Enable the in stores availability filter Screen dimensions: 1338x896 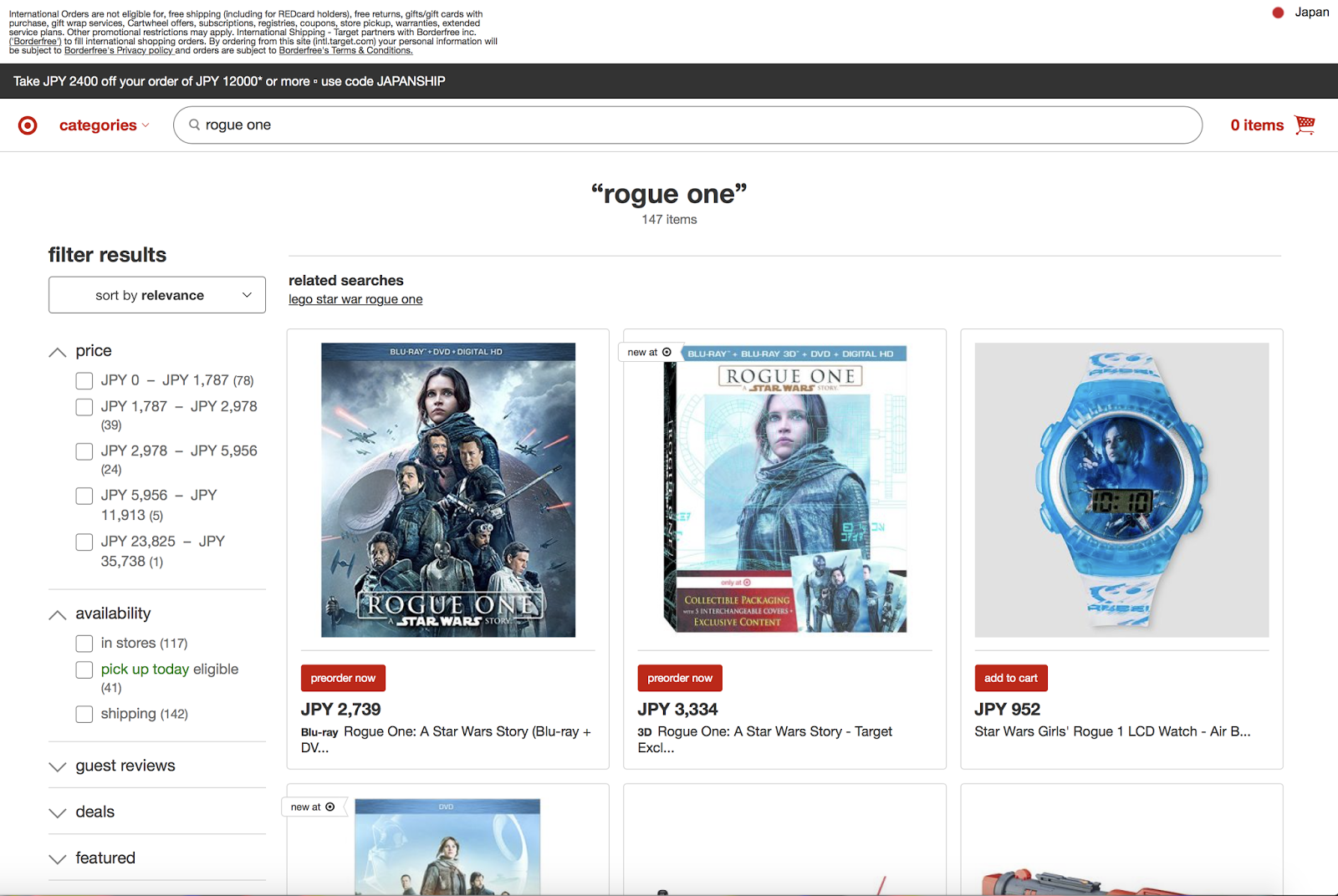pos(84,644)
